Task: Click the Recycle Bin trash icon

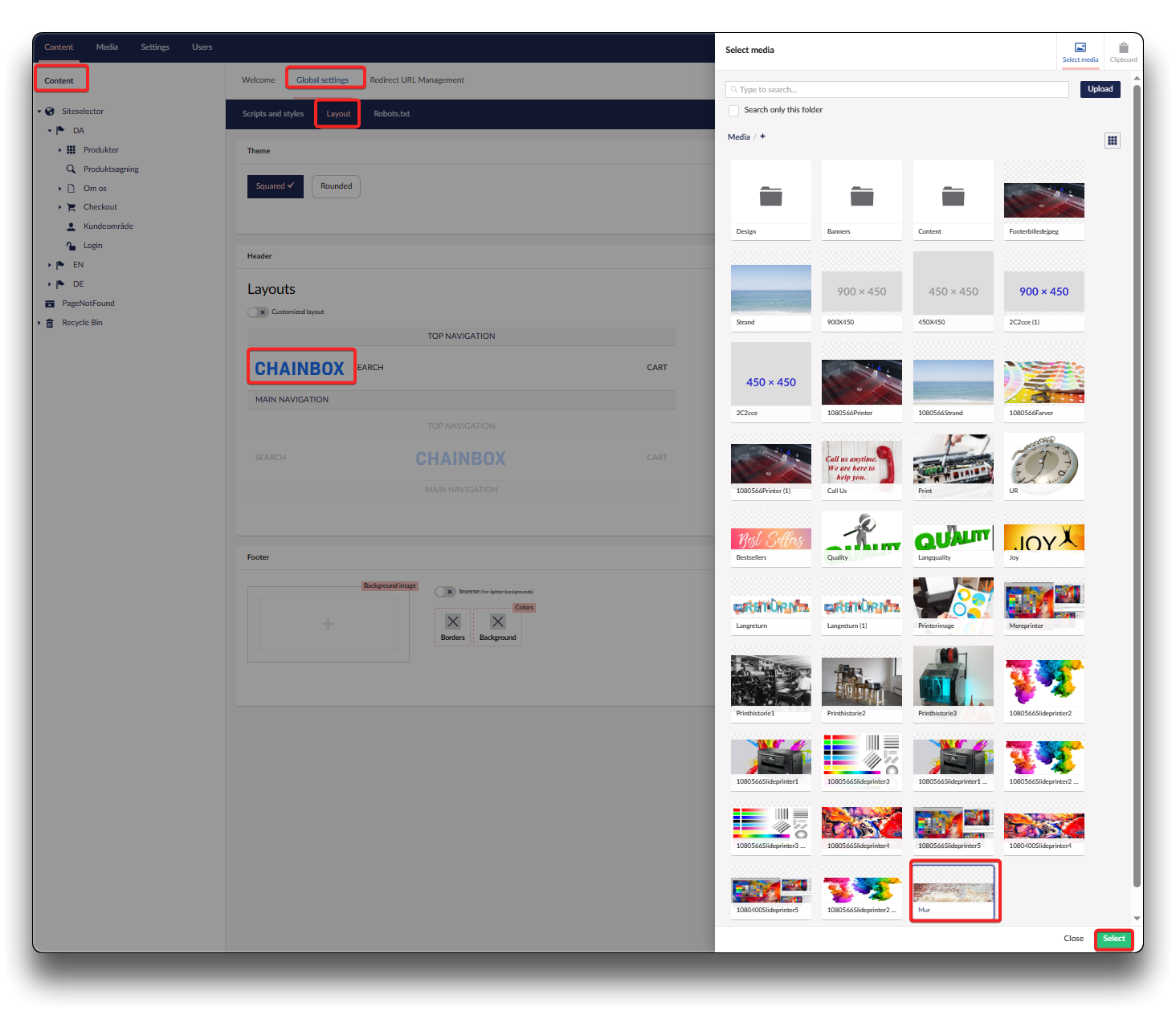Action: coord(50,323)
